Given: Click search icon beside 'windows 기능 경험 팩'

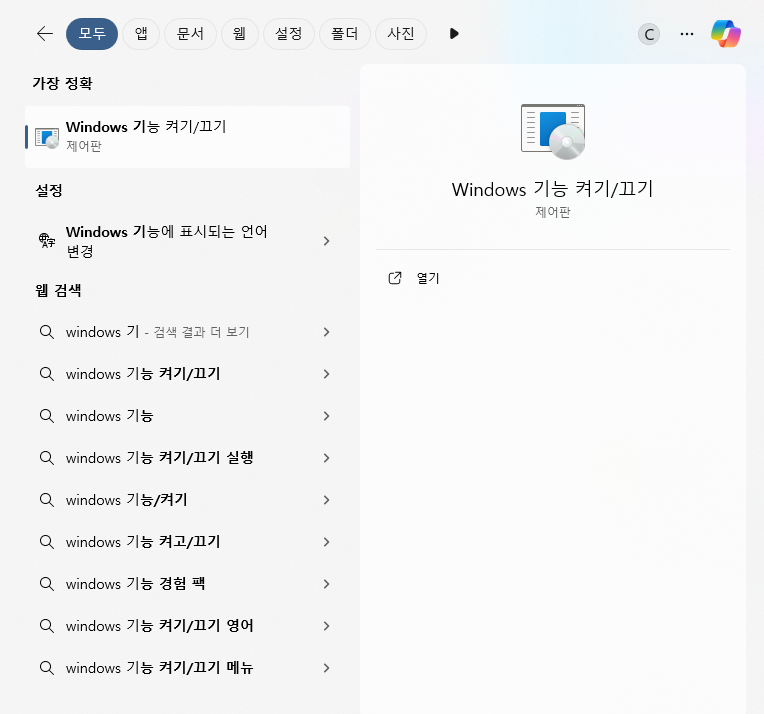Looking at the screenshot, I should coord(47,583).
